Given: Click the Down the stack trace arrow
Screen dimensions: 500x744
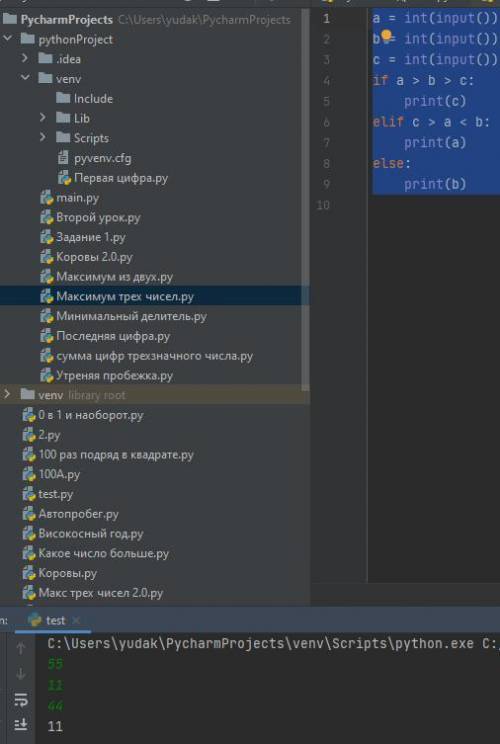Looking at the screenshot, I should click(x=20, y=674).
